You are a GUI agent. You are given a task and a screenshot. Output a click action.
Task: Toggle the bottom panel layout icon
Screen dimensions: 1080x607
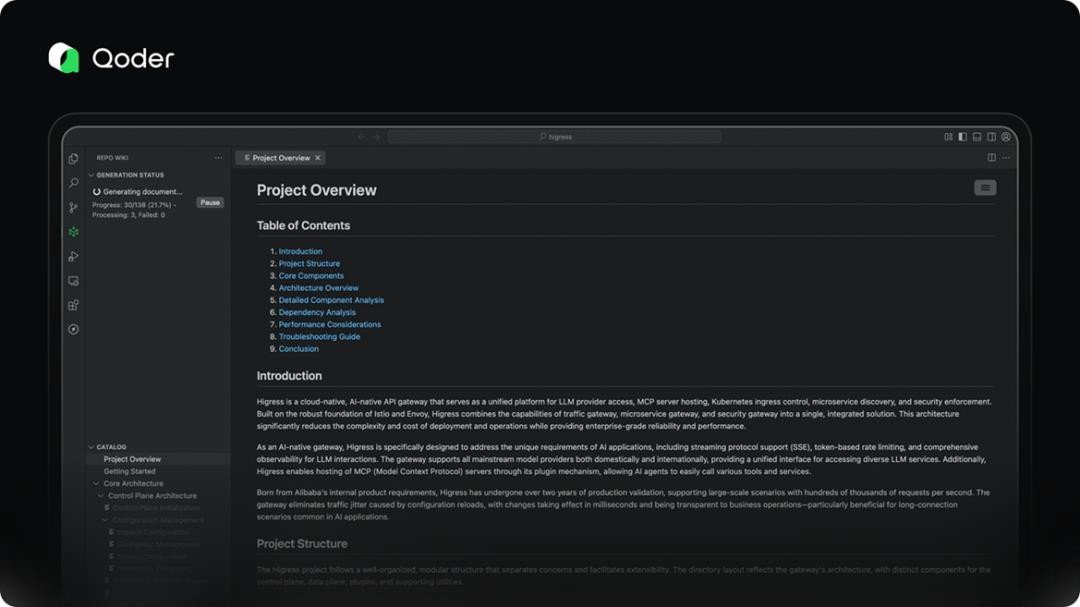[x=977, y=137]
